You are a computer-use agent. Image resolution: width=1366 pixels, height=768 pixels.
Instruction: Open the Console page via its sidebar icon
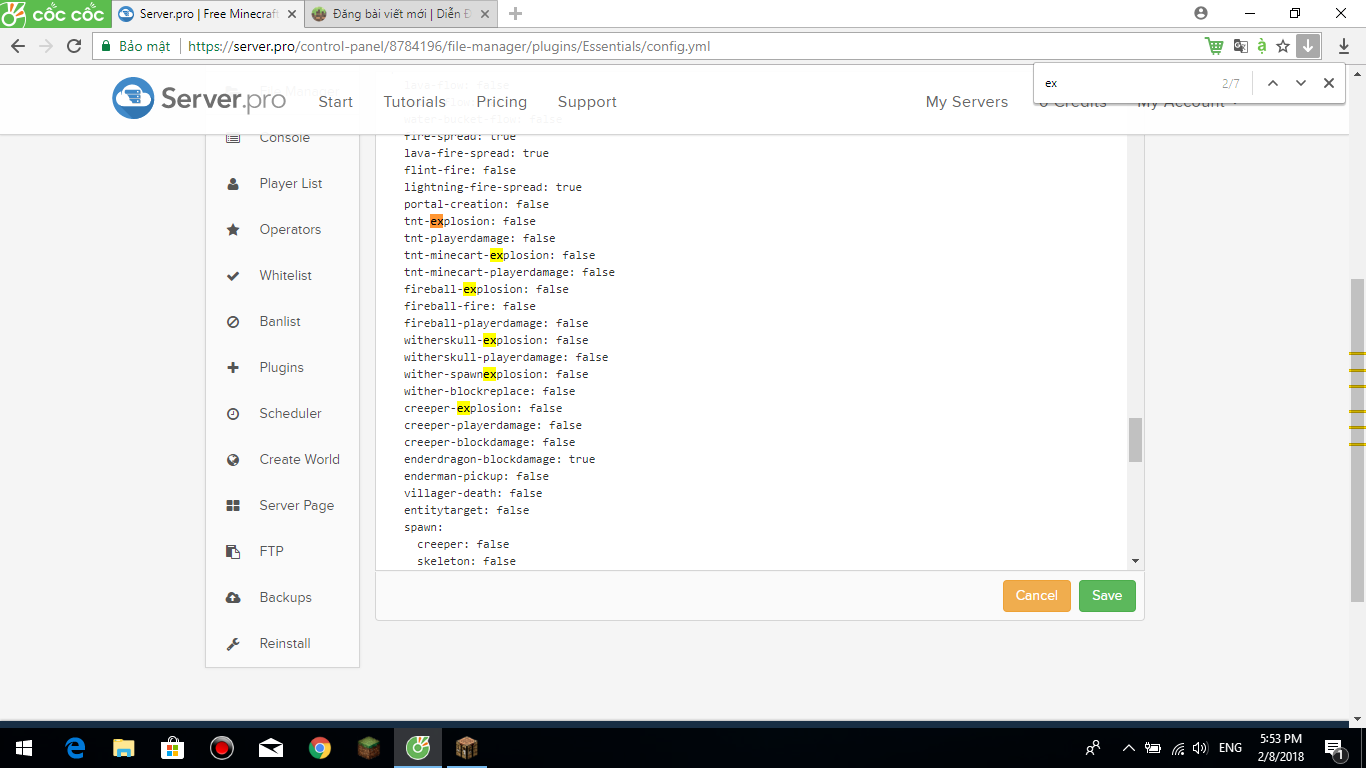(x=233, y=138)
